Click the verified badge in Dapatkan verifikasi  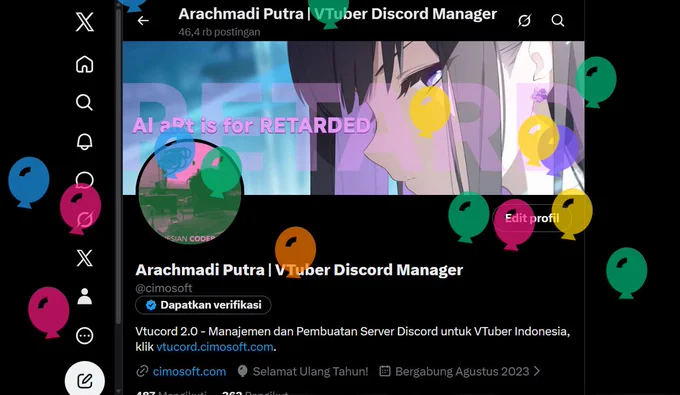pyautogui.click(x=151, y=305)
